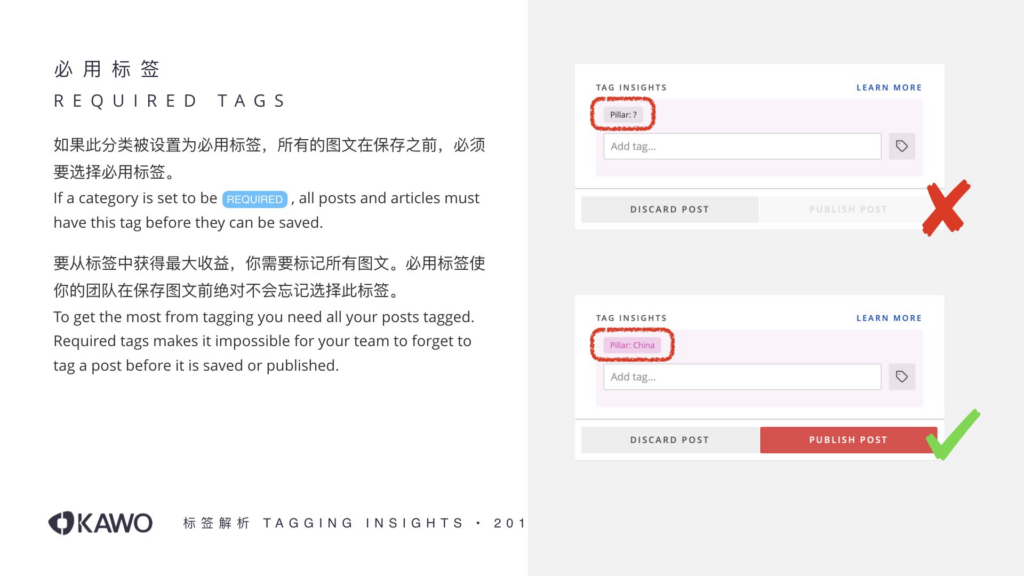The width and height of the screenshot is (1024, 576).
Task: Click the '必用标签' slide title
Action: click(x=107, y=70)
